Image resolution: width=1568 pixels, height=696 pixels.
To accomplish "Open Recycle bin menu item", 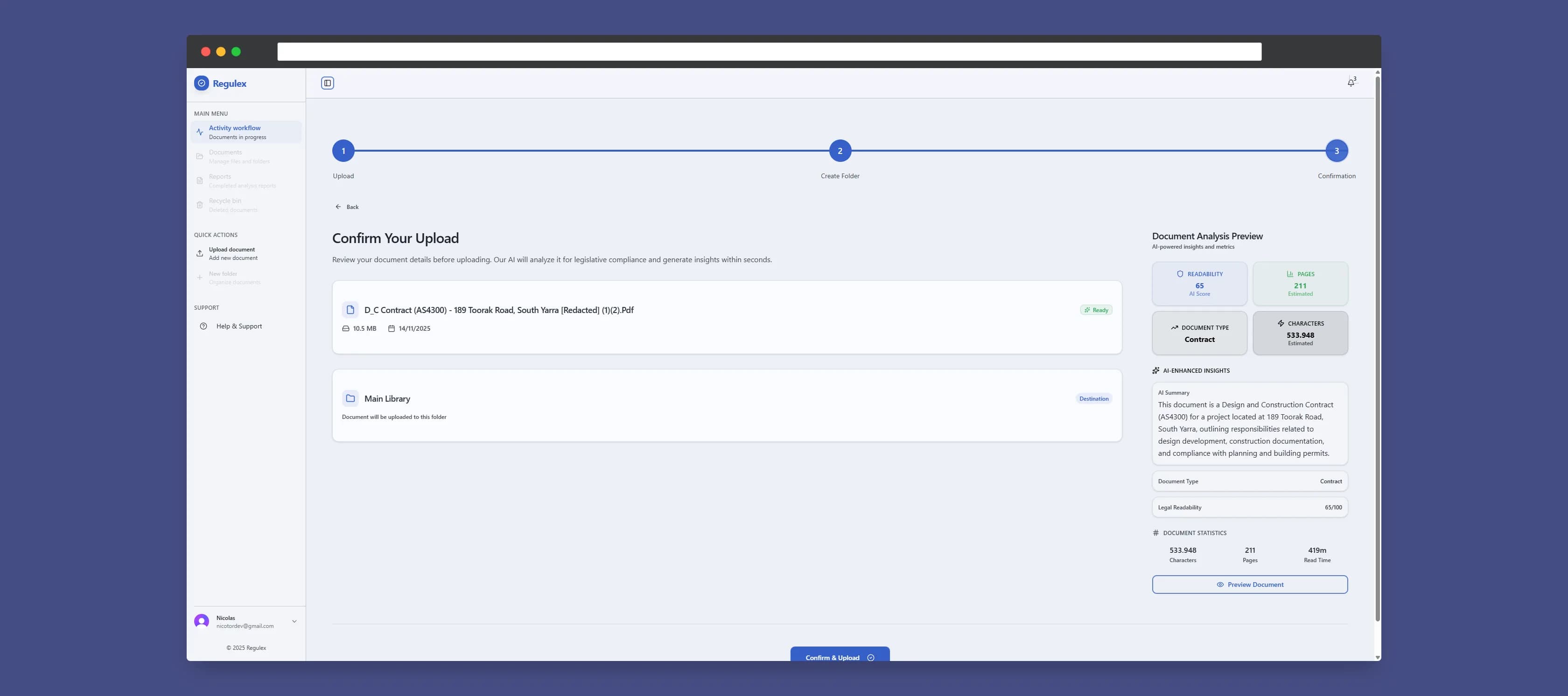I will 246,205.
